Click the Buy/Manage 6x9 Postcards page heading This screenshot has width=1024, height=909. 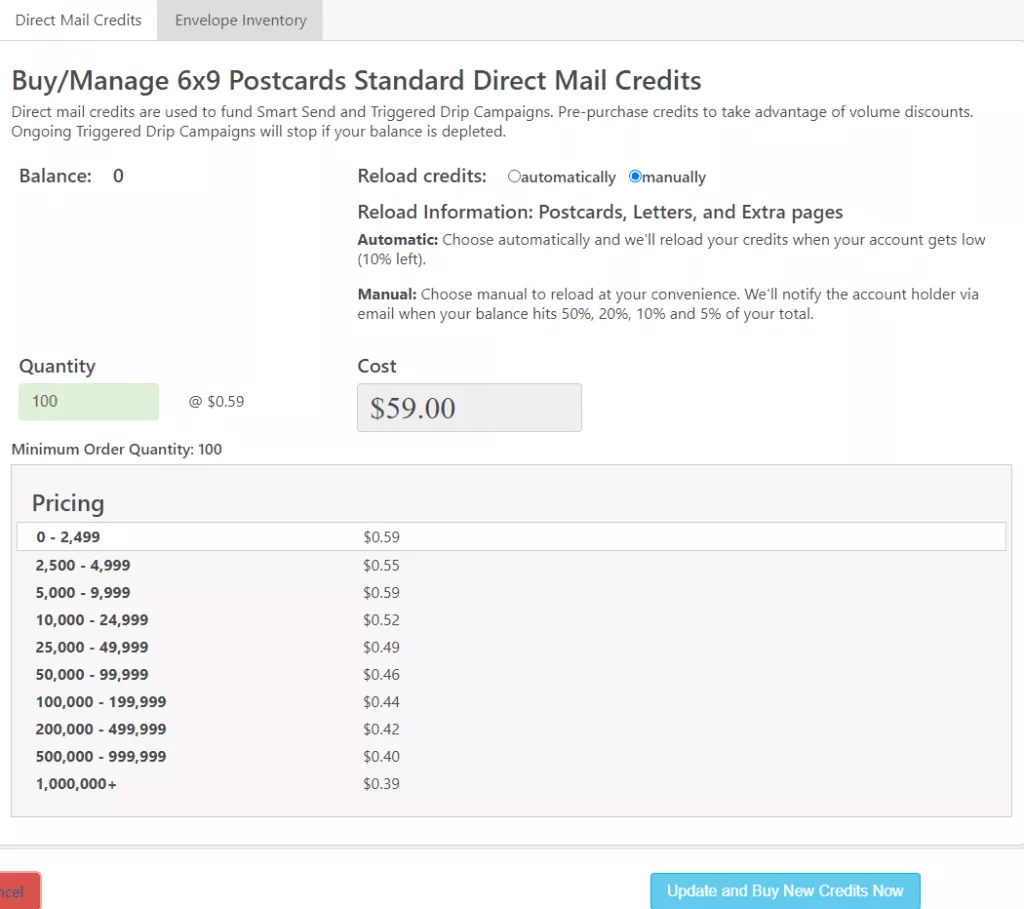pos(357,80)
